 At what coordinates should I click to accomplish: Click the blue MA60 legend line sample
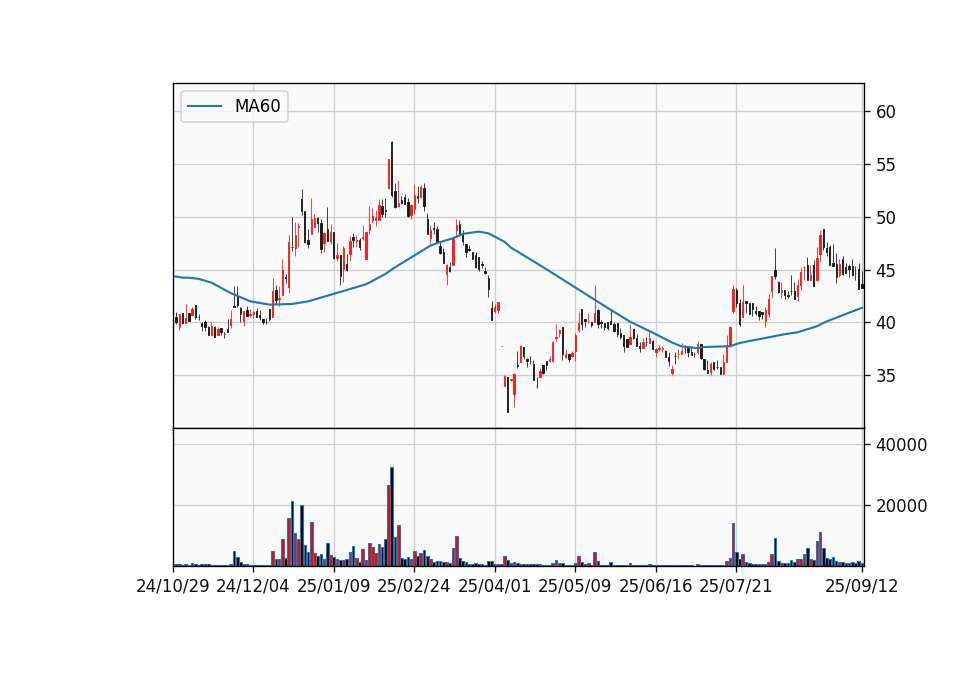click(x=204, y=106)
